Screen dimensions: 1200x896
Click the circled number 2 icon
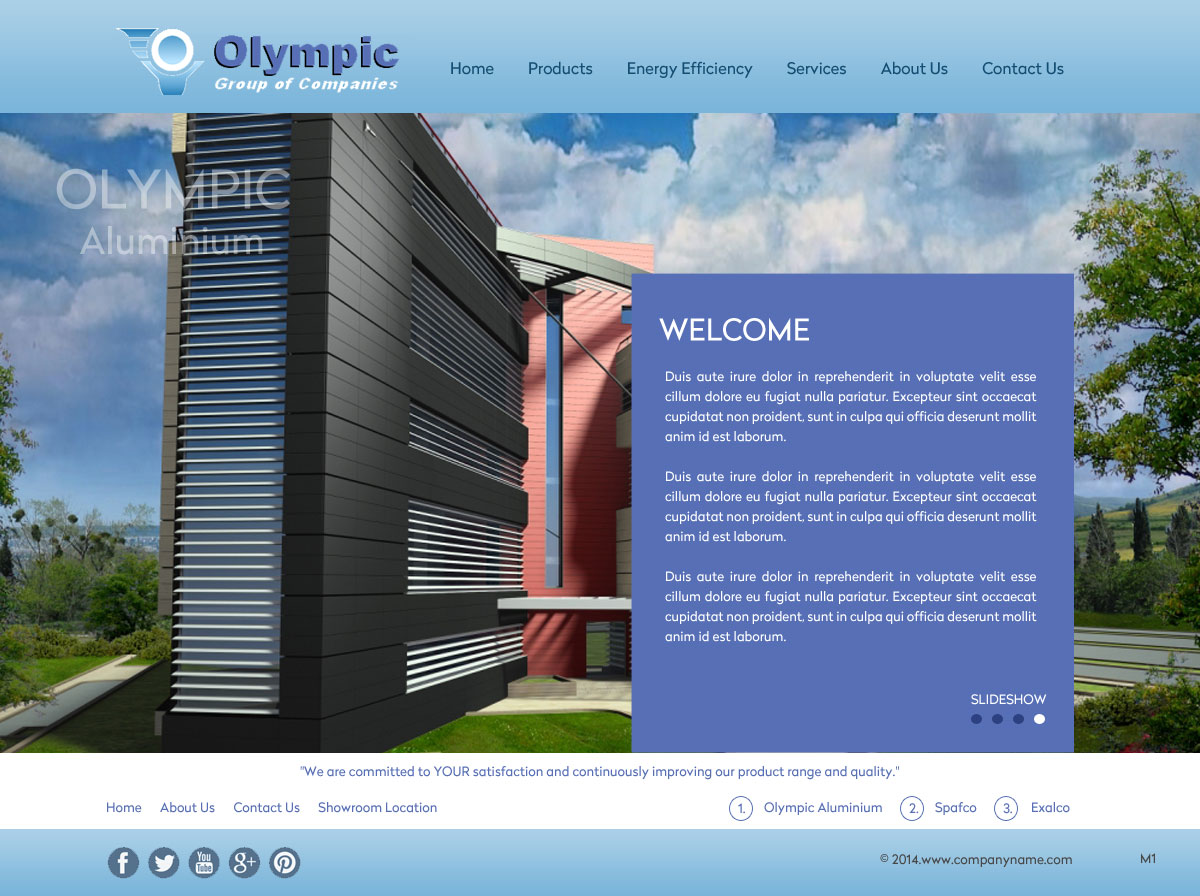pyautogui.click(x=912, y=808)
